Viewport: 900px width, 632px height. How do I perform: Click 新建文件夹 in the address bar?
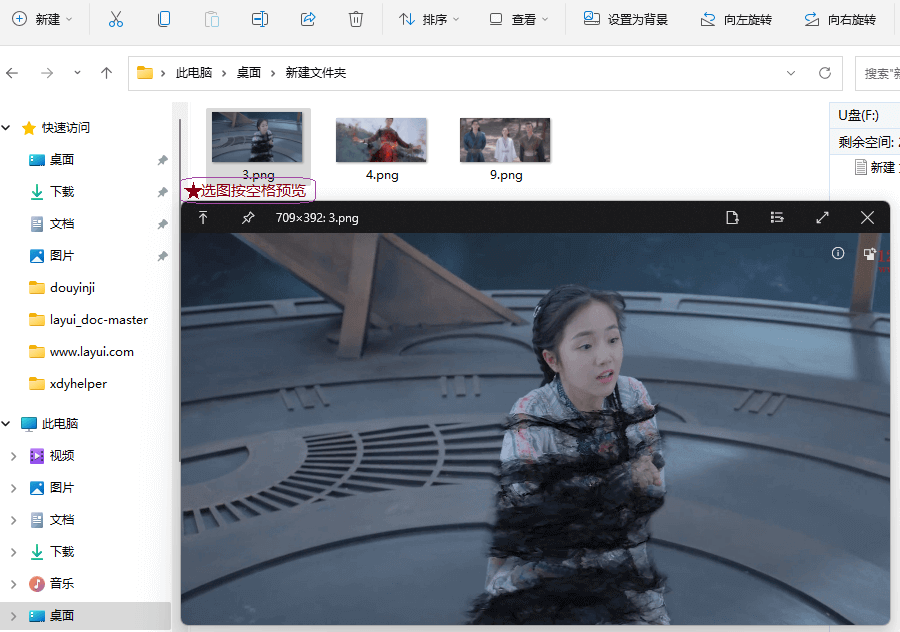tap(316, 73)
